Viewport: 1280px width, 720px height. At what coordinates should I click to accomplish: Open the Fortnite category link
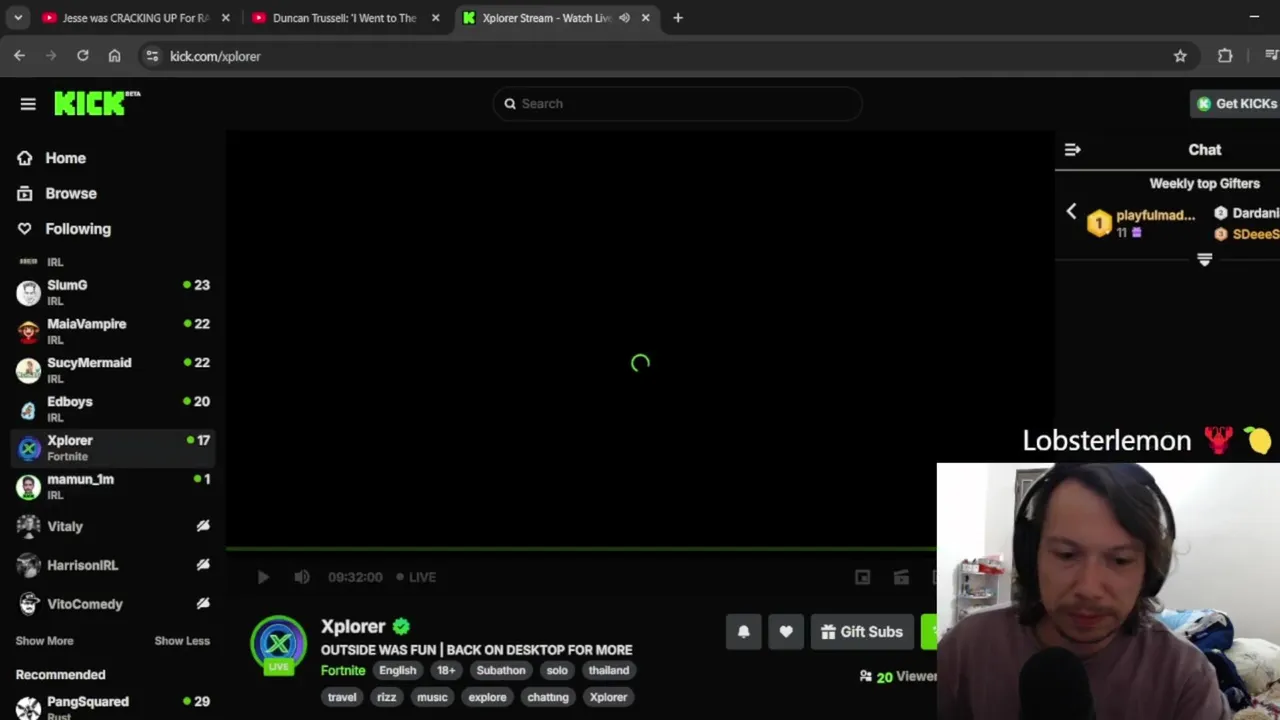(x=343, y=670)
